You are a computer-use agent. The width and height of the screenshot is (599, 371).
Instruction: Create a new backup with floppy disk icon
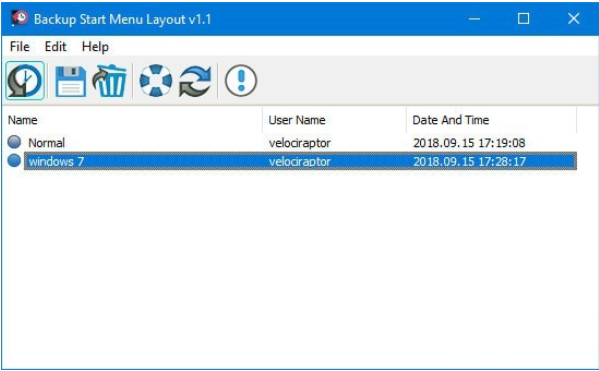pos(71,81)
